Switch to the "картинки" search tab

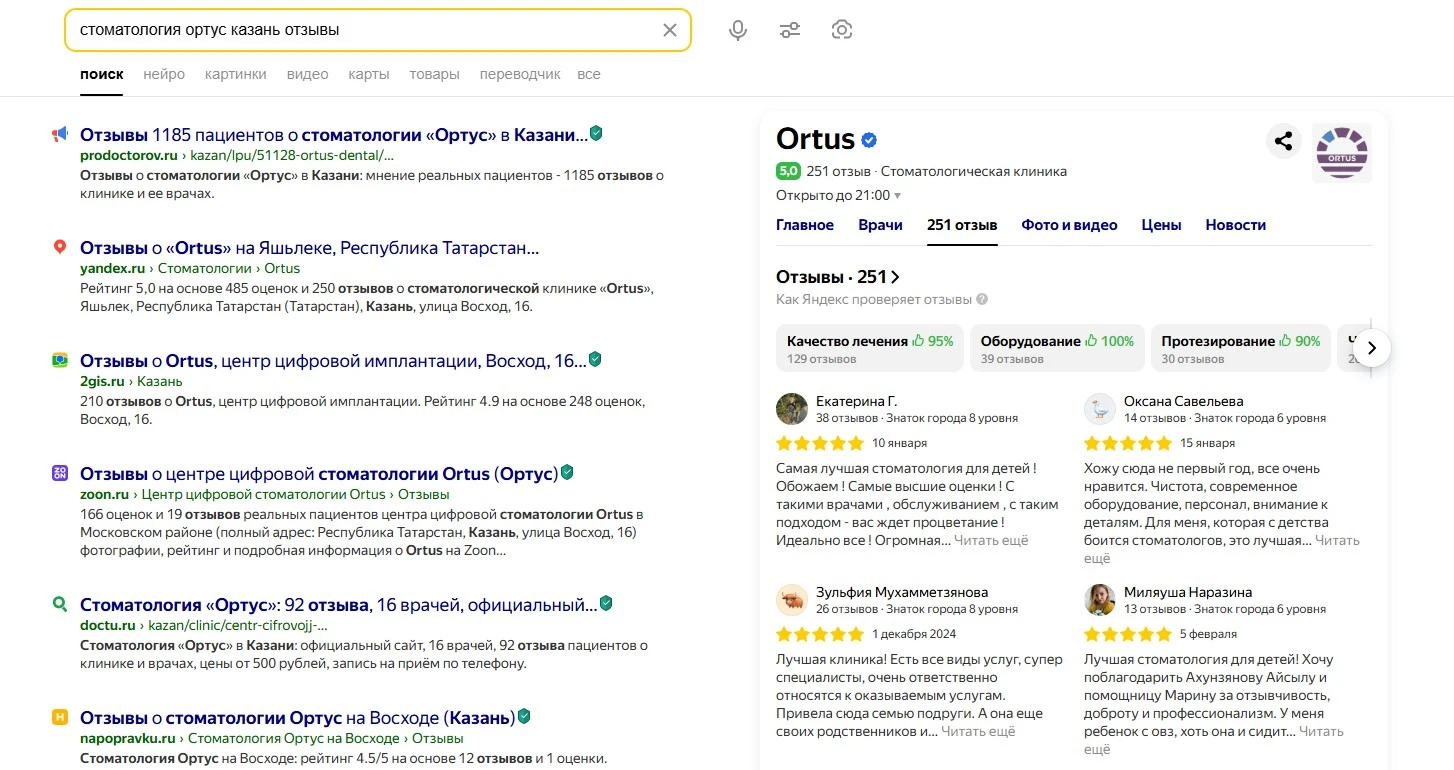[x=235, y=74]
